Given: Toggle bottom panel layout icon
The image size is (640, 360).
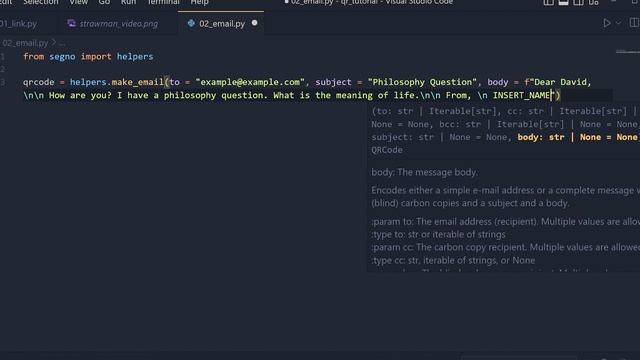Looking at the screenshot, I should pos(563,2).
